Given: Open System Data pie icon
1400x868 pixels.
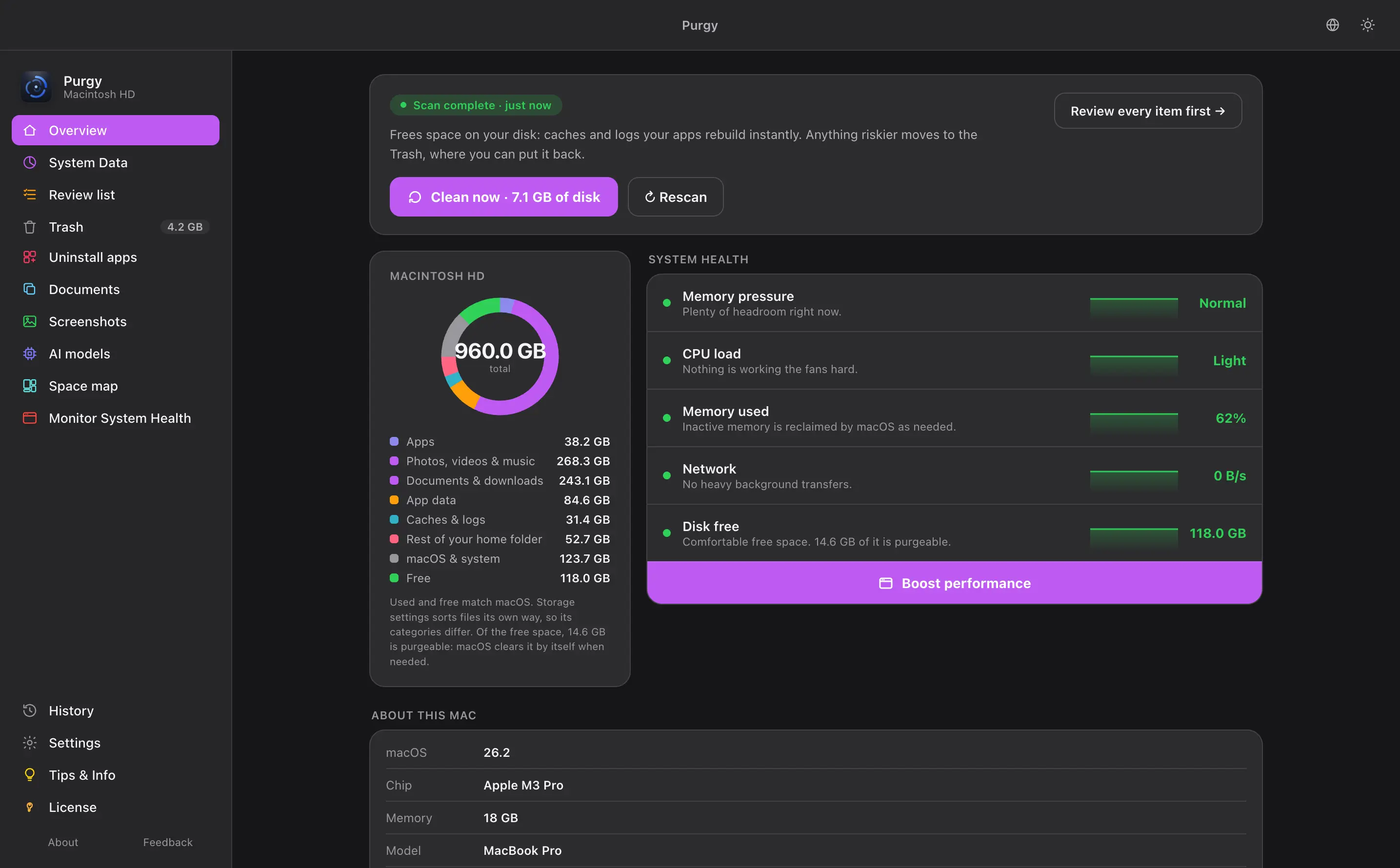Looking at the screenshot, I should point(30,162).
